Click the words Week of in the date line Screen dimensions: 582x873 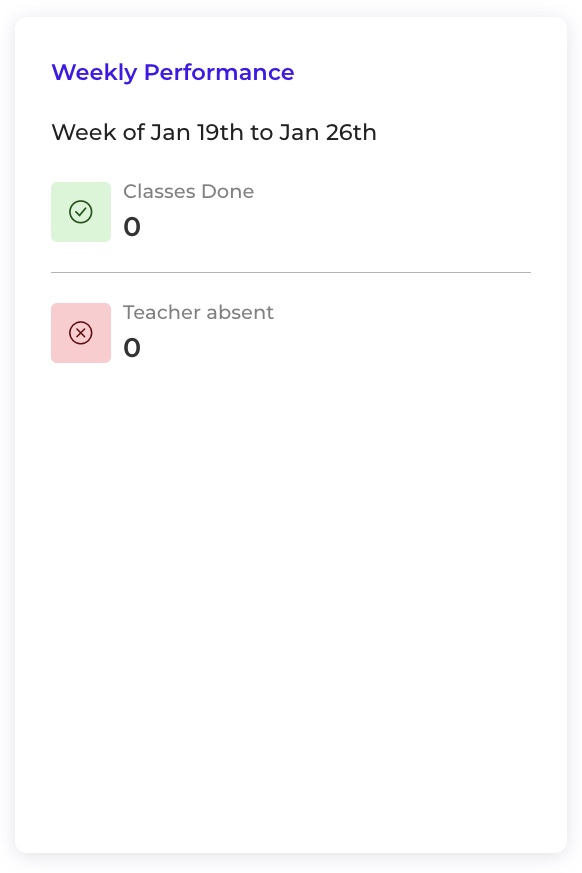click(x=99, y=133)
